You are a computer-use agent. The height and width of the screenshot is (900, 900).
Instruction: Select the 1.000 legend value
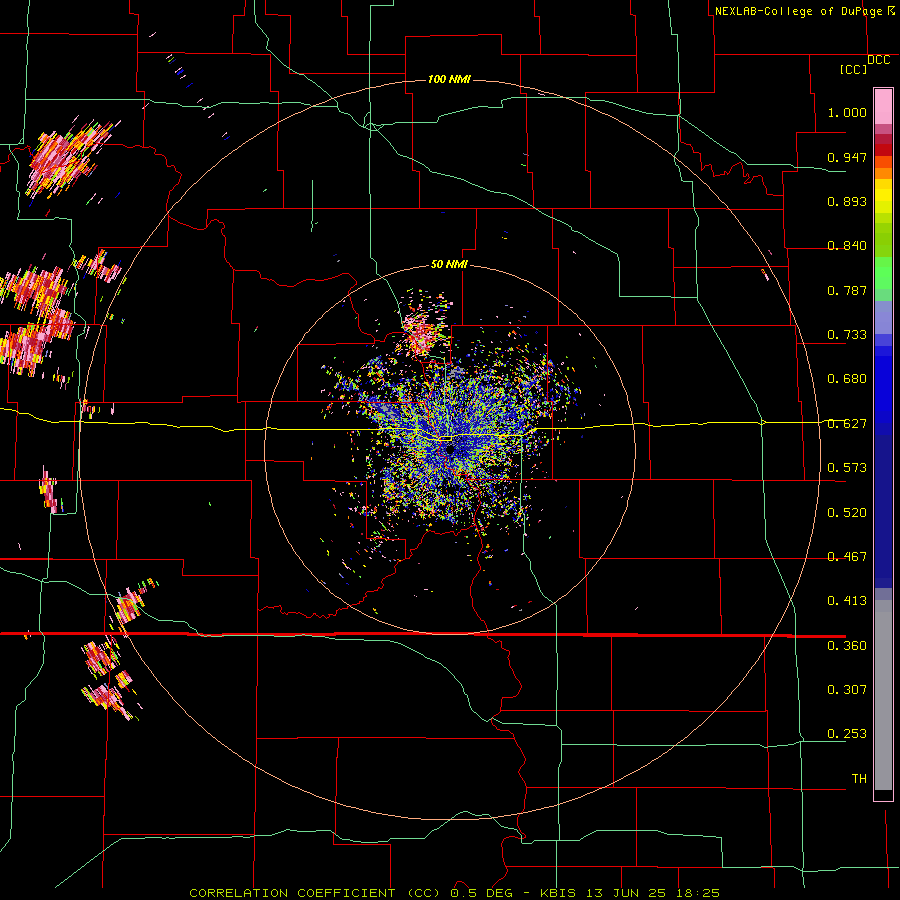pos(847,112)
